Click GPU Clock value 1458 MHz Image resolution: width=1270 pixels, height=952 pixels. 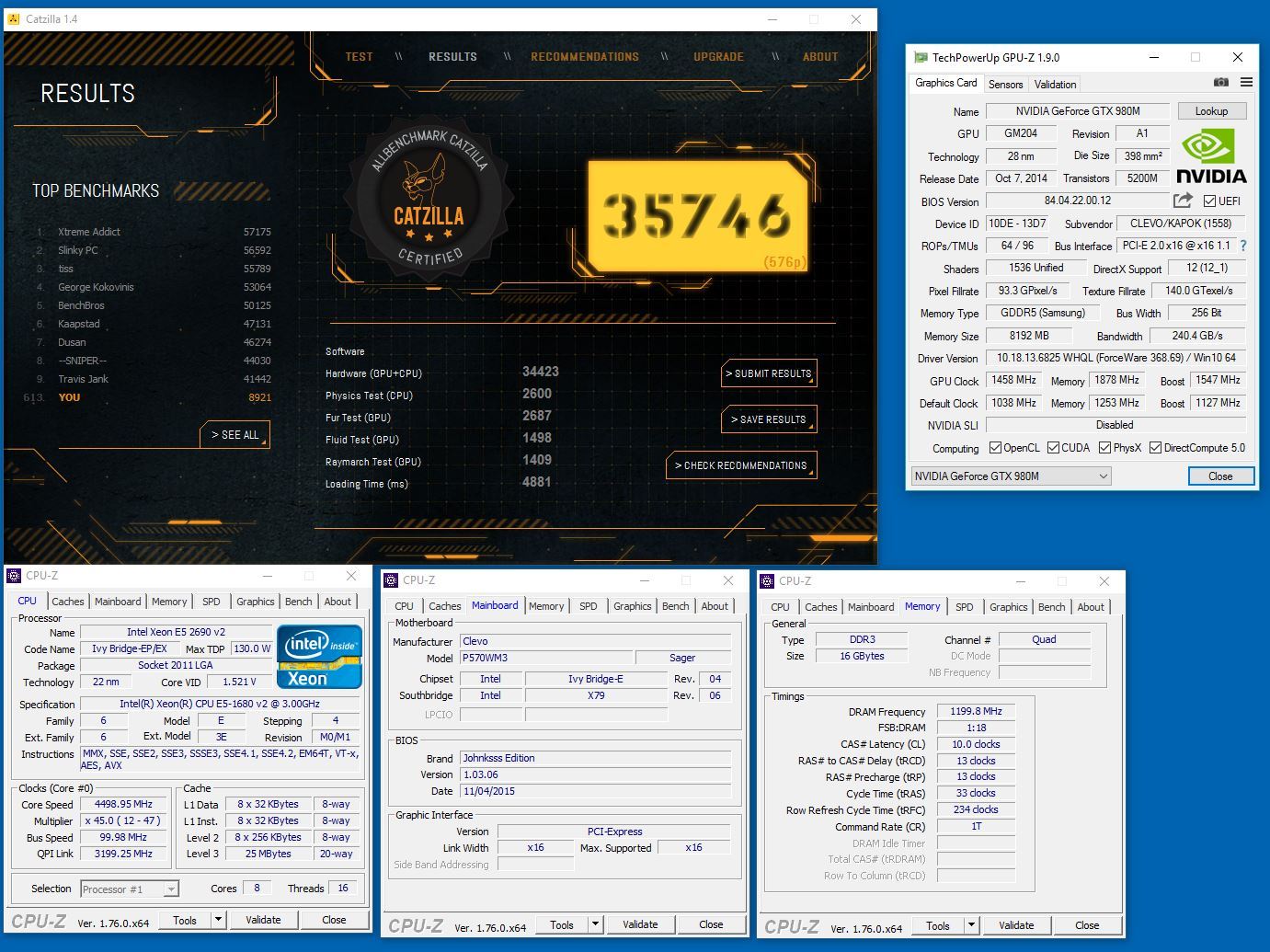pyautogui.click(x=1014, y=380)
